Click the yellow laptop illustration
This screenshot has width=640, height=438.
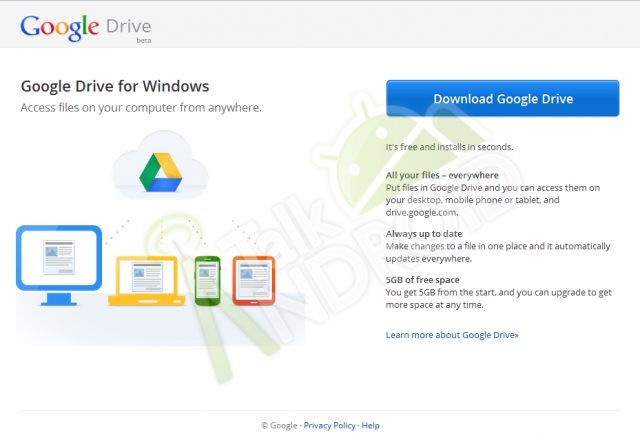[147, 281]
